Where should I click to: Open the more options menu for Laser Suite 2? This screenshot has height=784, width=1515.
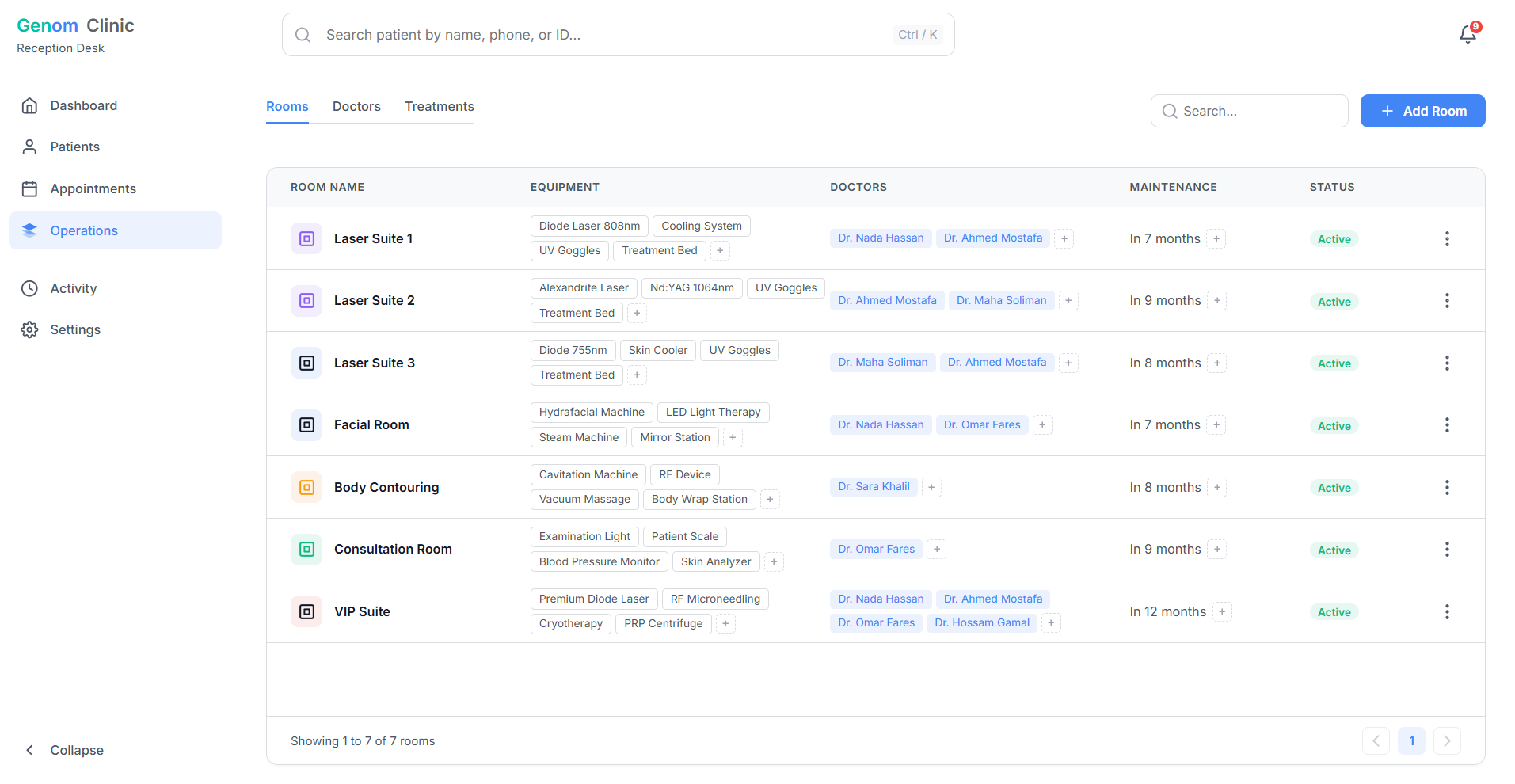click(1447, 300)
